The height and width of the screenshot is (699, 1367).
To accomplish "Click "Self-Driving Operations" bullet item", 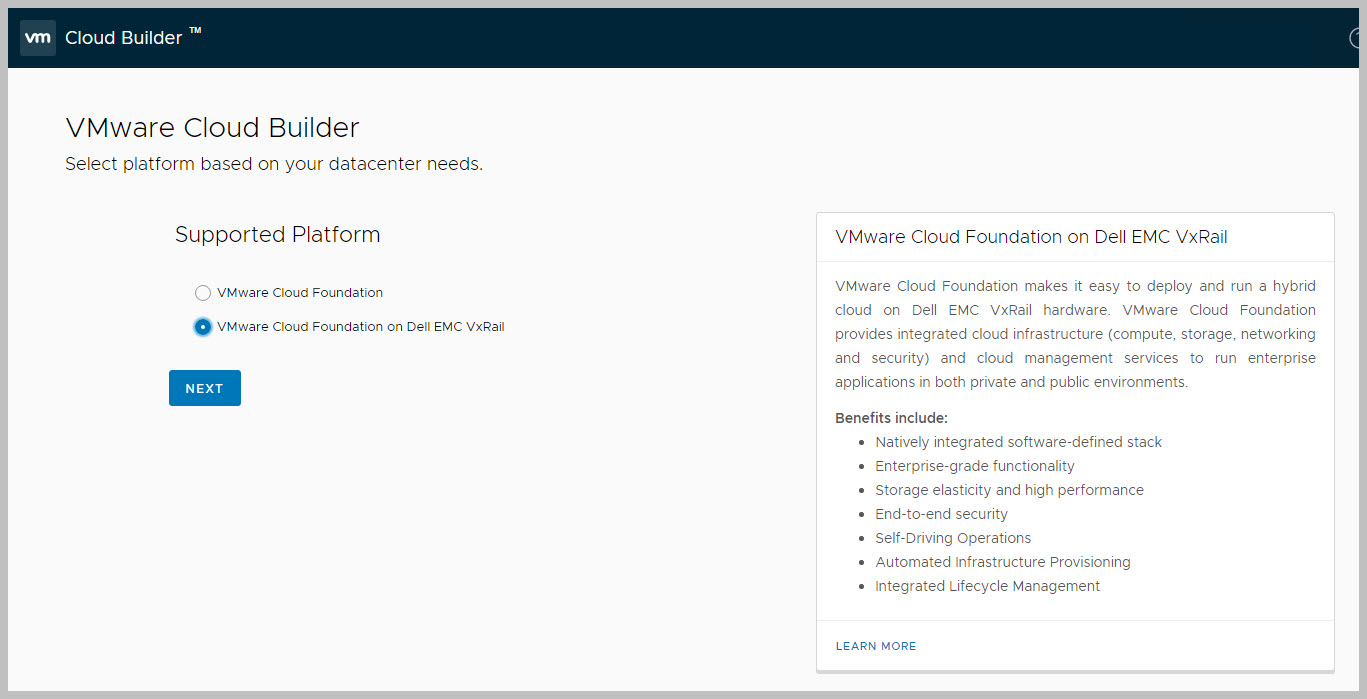I will tap(953, 538).
